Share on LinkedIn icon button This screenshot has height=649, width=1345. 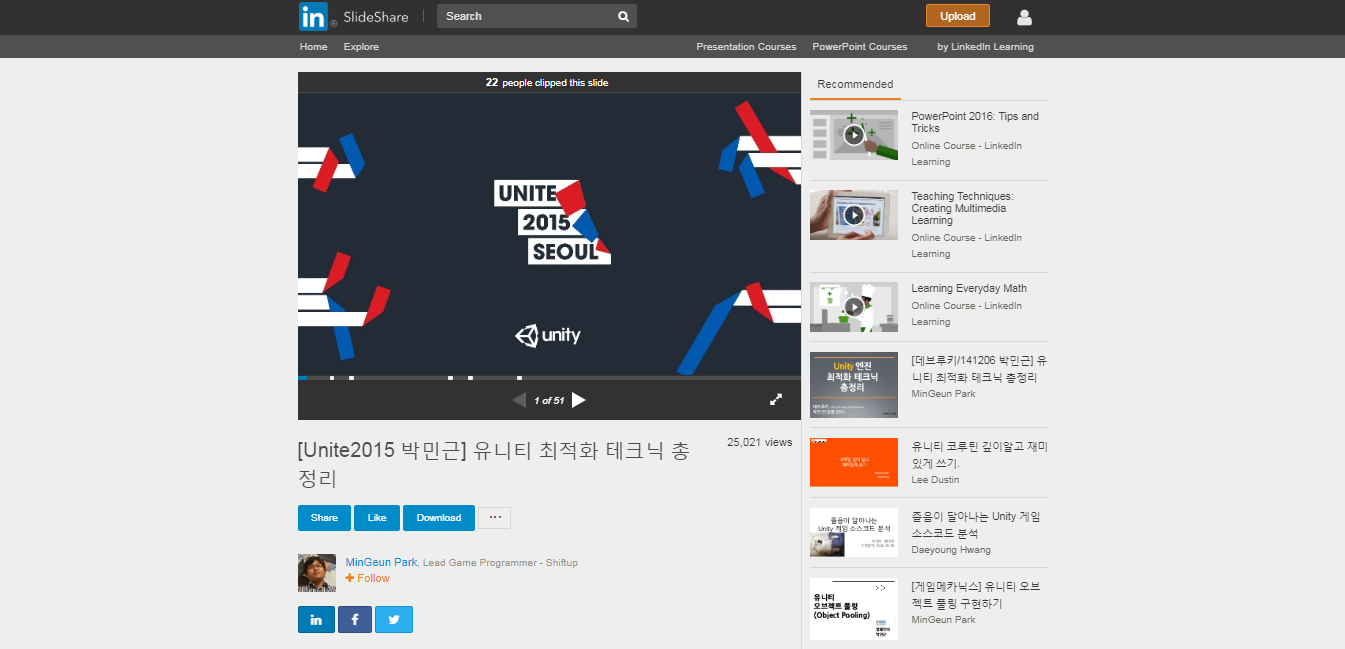(x=316, y=619)
